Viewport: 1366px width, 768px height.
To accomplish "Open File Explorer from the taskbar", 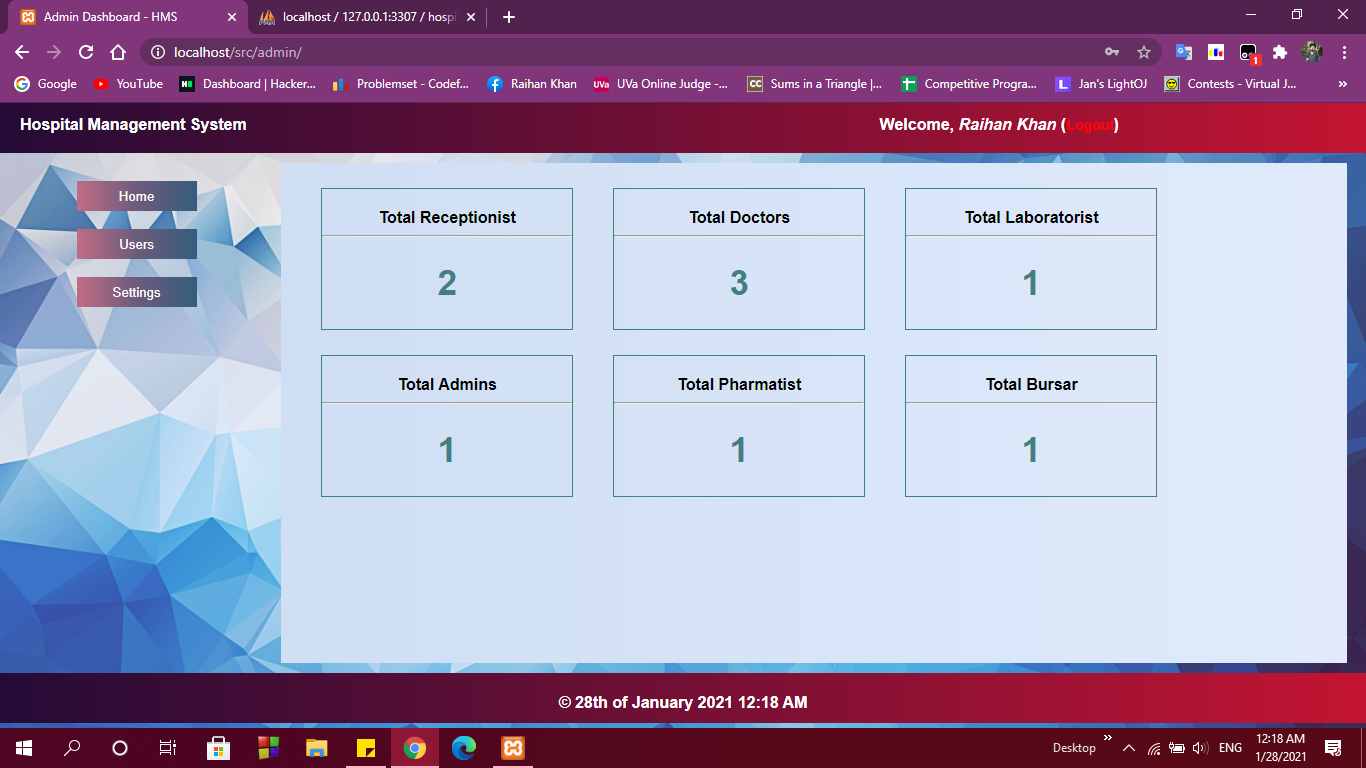I will (x=316, y=747).
